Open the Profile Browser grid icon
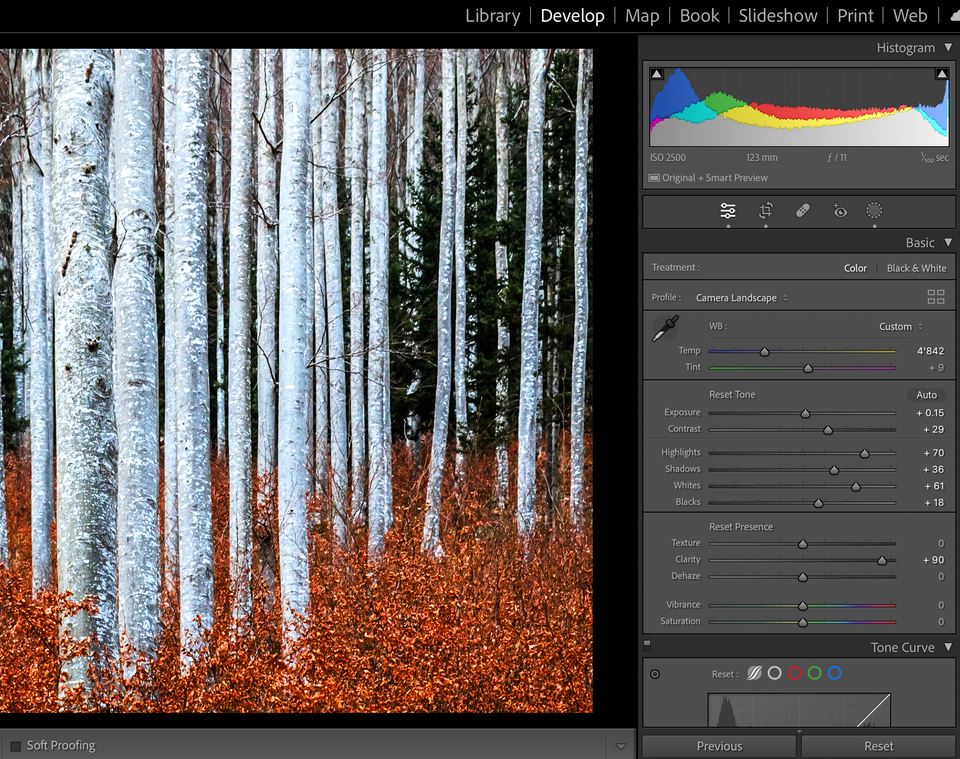This screenshot has height=759, width=960. click(x=935, y=297)
